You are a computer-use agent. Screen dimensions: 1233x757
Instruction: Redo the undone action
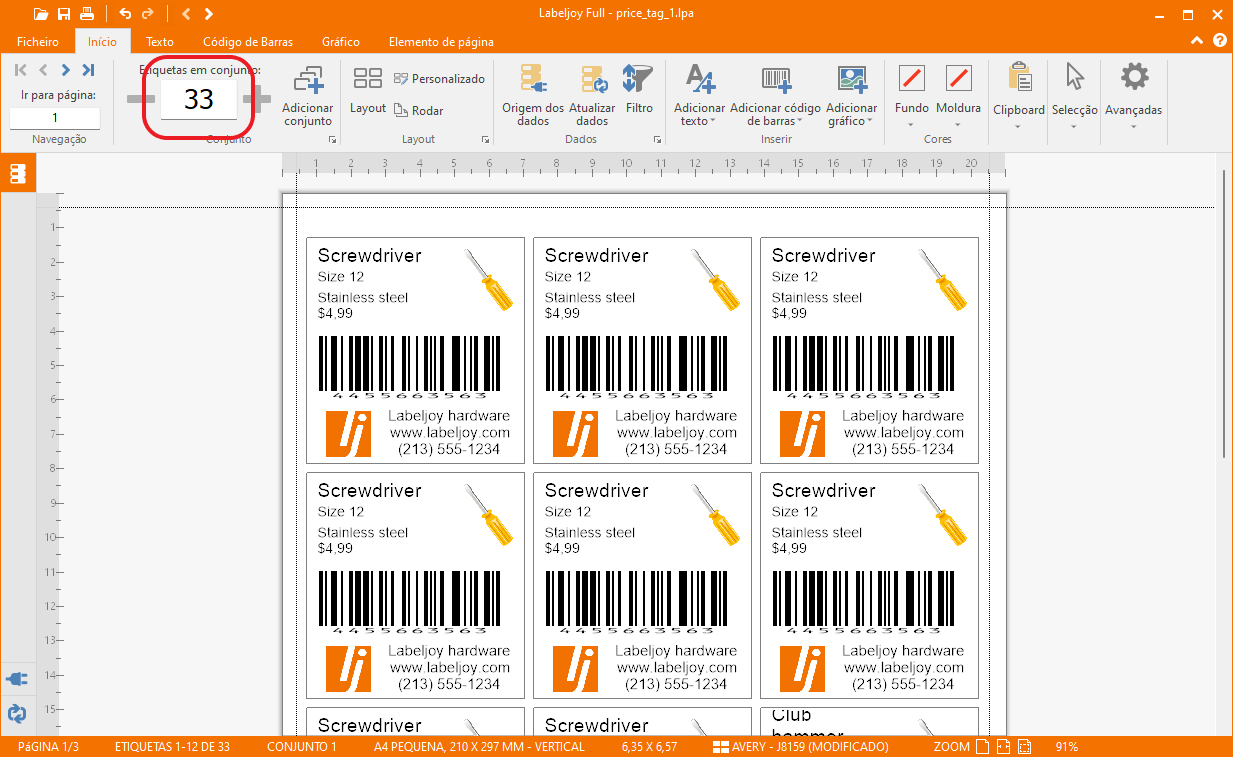click(x=148, y=14)
